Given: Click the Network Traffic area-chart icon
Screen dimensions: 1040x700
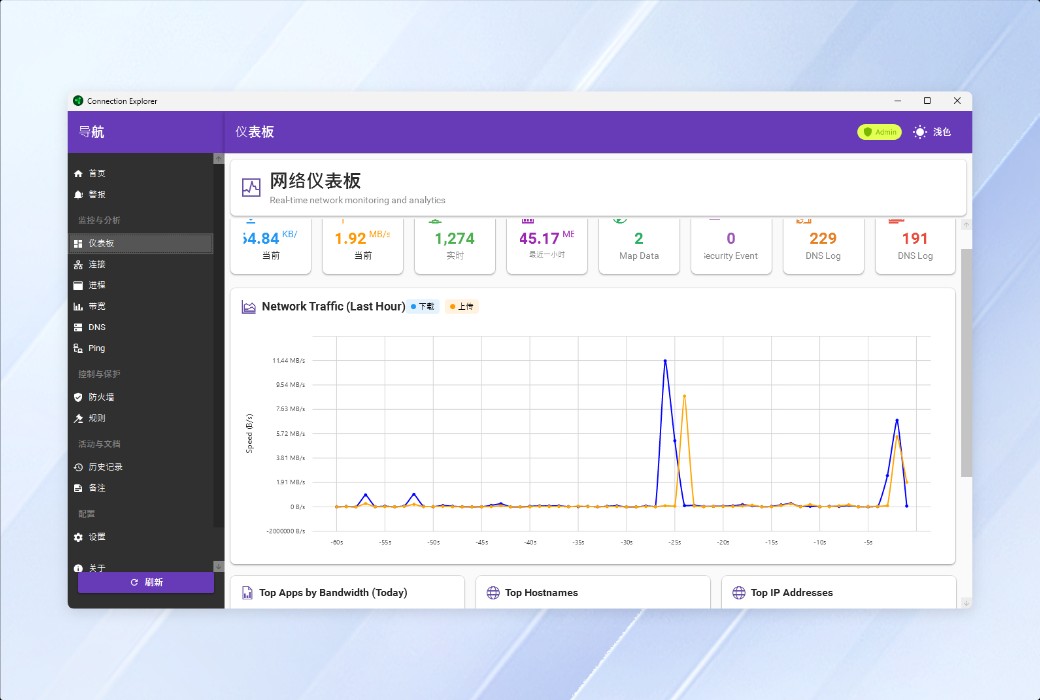Looking at the screenshot, I should [x=249, y=307].
